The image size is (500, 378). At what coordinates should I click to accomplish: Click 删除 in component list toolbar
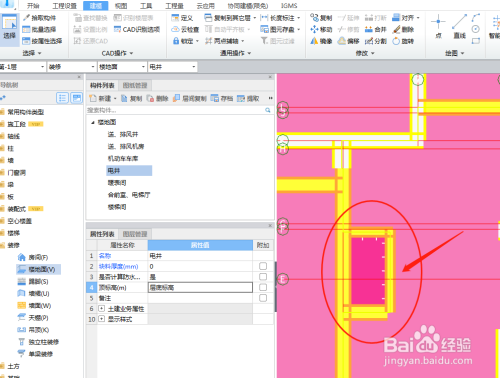click(x=158, y=98)
